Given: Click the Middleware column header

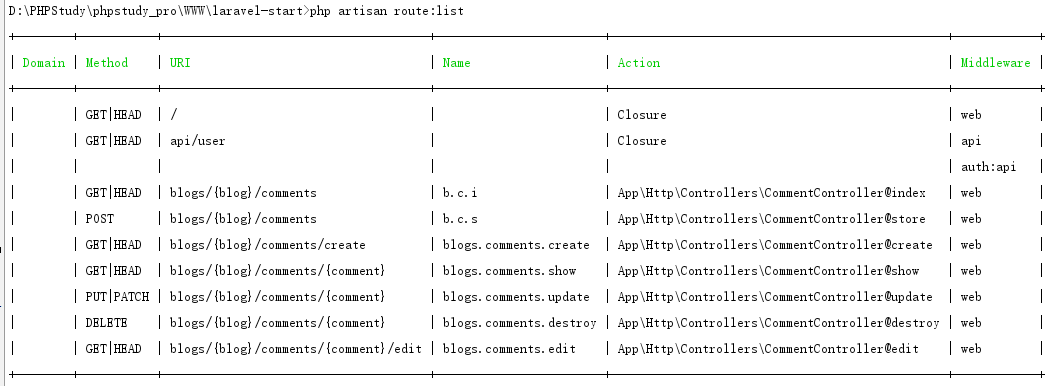Looking at the screenshot, I should [x=995, y=62].
